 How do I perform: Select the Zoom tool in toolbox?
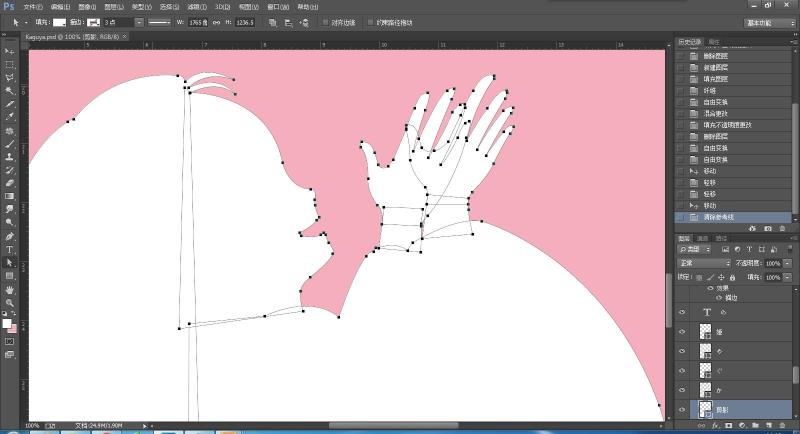(9, 302)
